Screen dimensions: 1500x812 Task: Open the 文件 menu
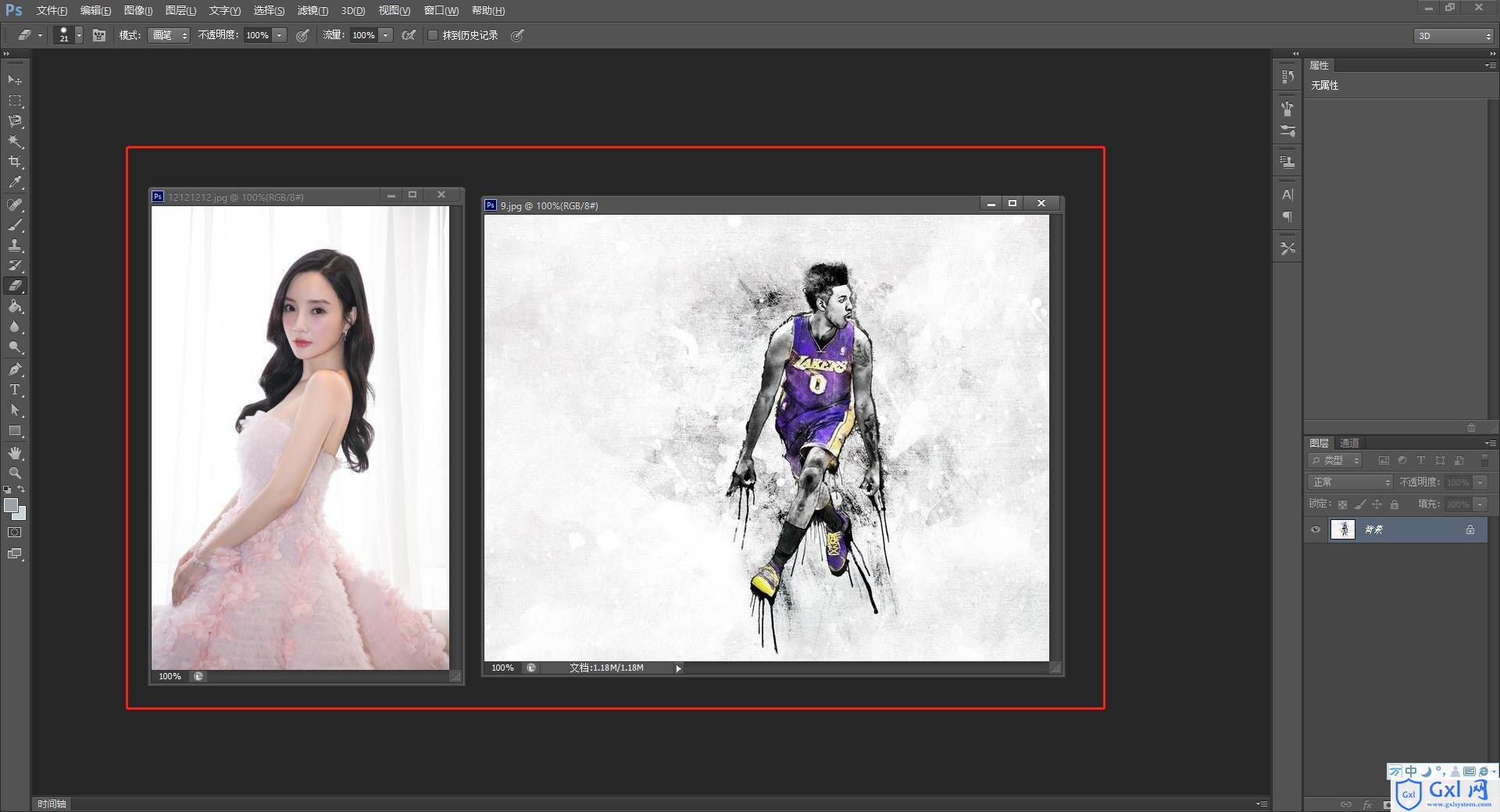[x=52, y=10]
